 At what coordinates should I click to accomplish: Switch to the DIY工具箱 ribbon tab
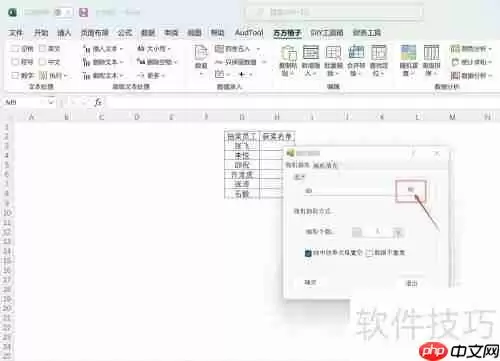coord(327,33)
